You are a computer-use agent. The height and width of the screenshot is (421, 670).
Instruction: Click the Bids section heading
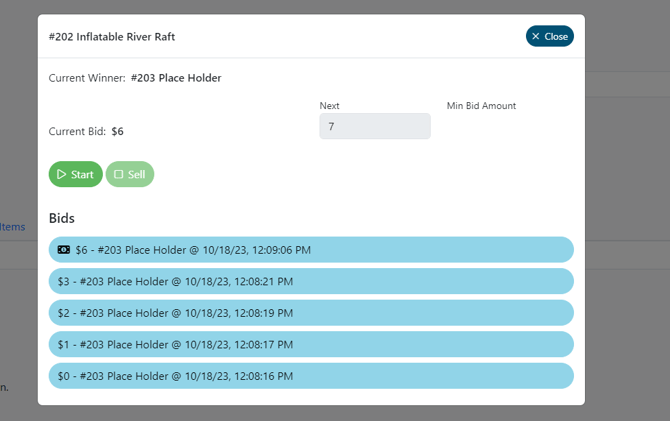pyautogui.click(x=62, y=218)
